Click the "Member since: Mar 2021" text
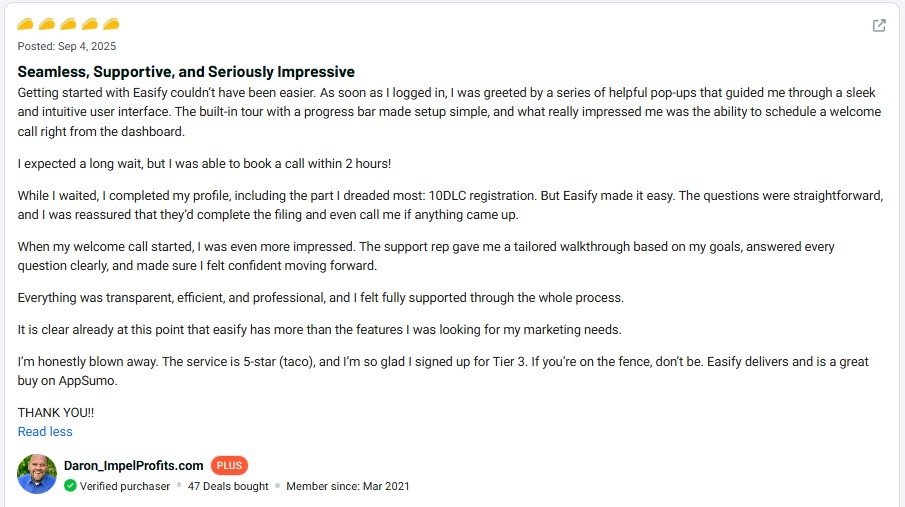 (347, 486)
